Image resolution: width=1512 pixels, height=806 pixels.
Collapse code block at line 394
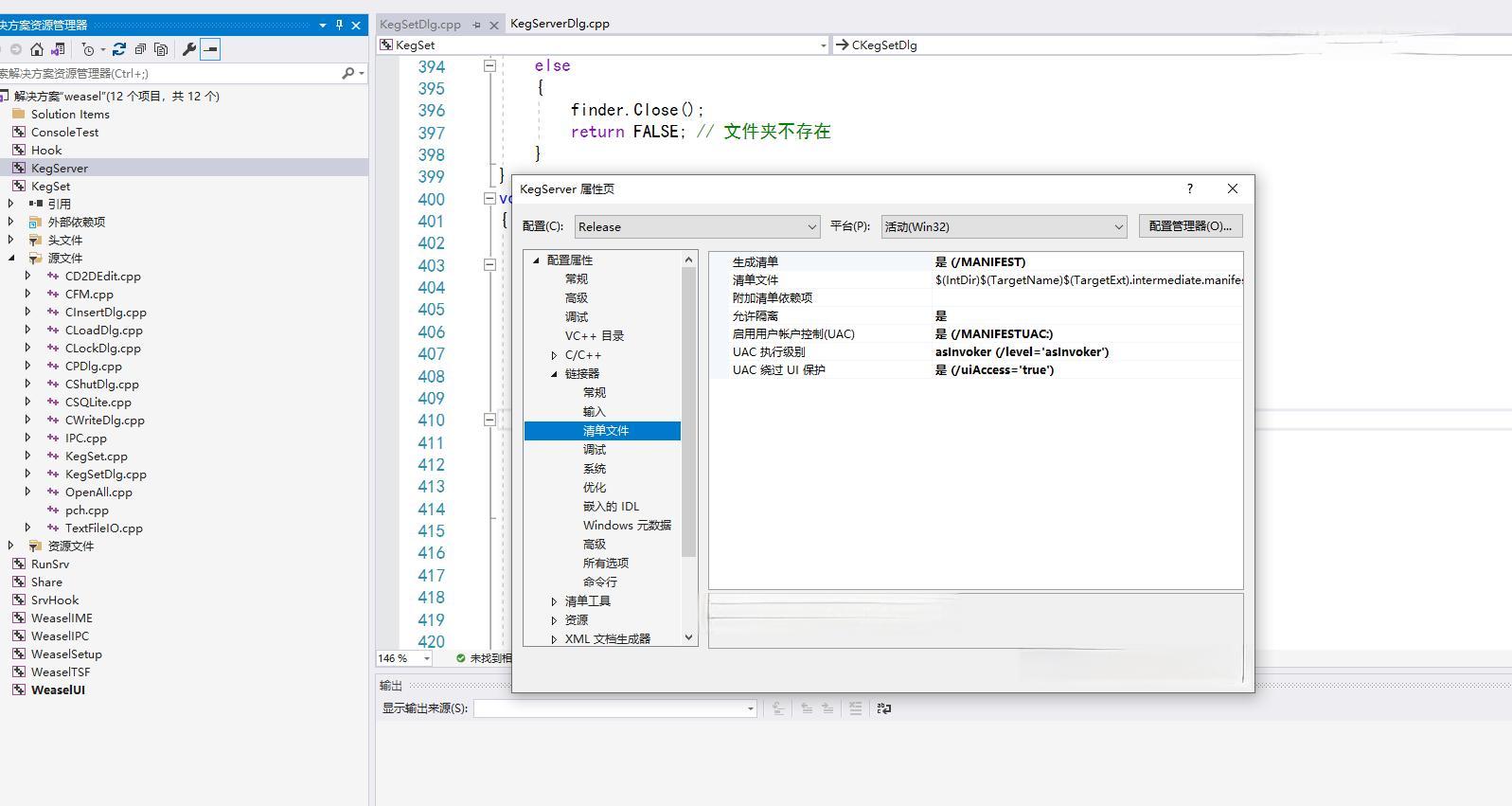click(x=489, y=65)
